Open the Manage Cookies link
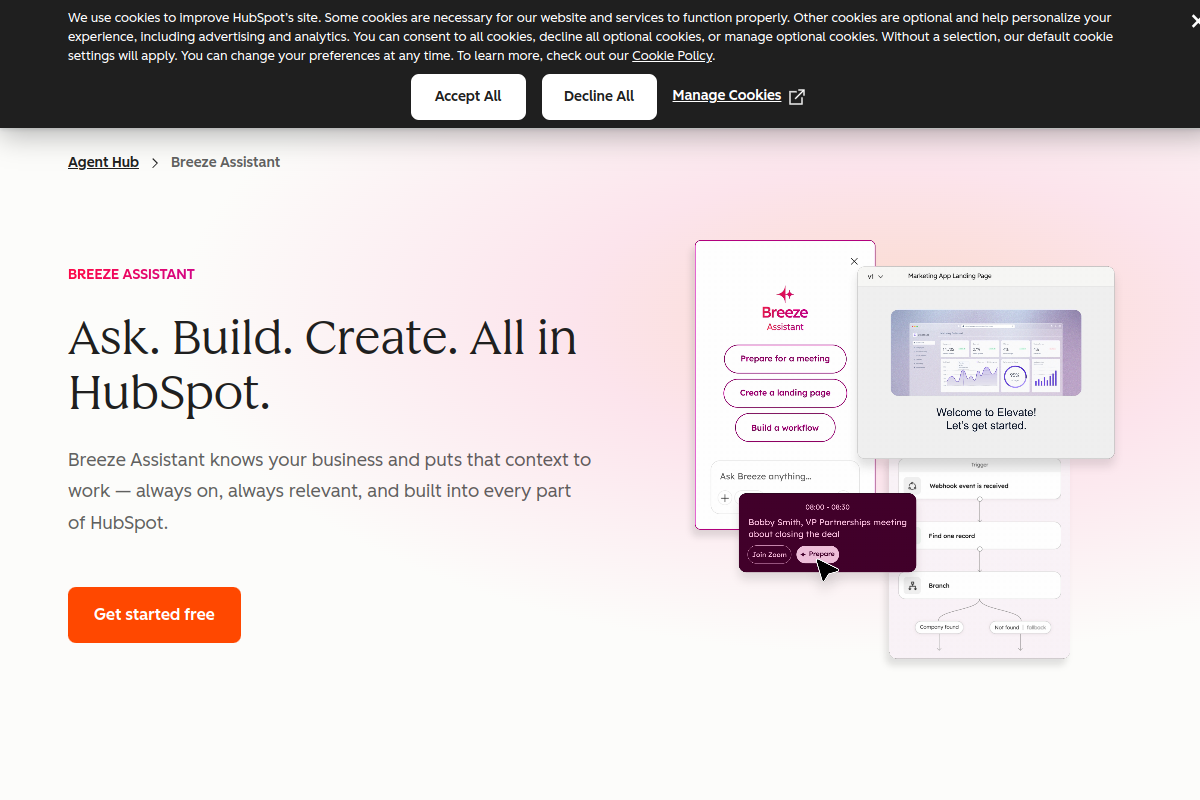1200x800 pixels. (727, 95)
